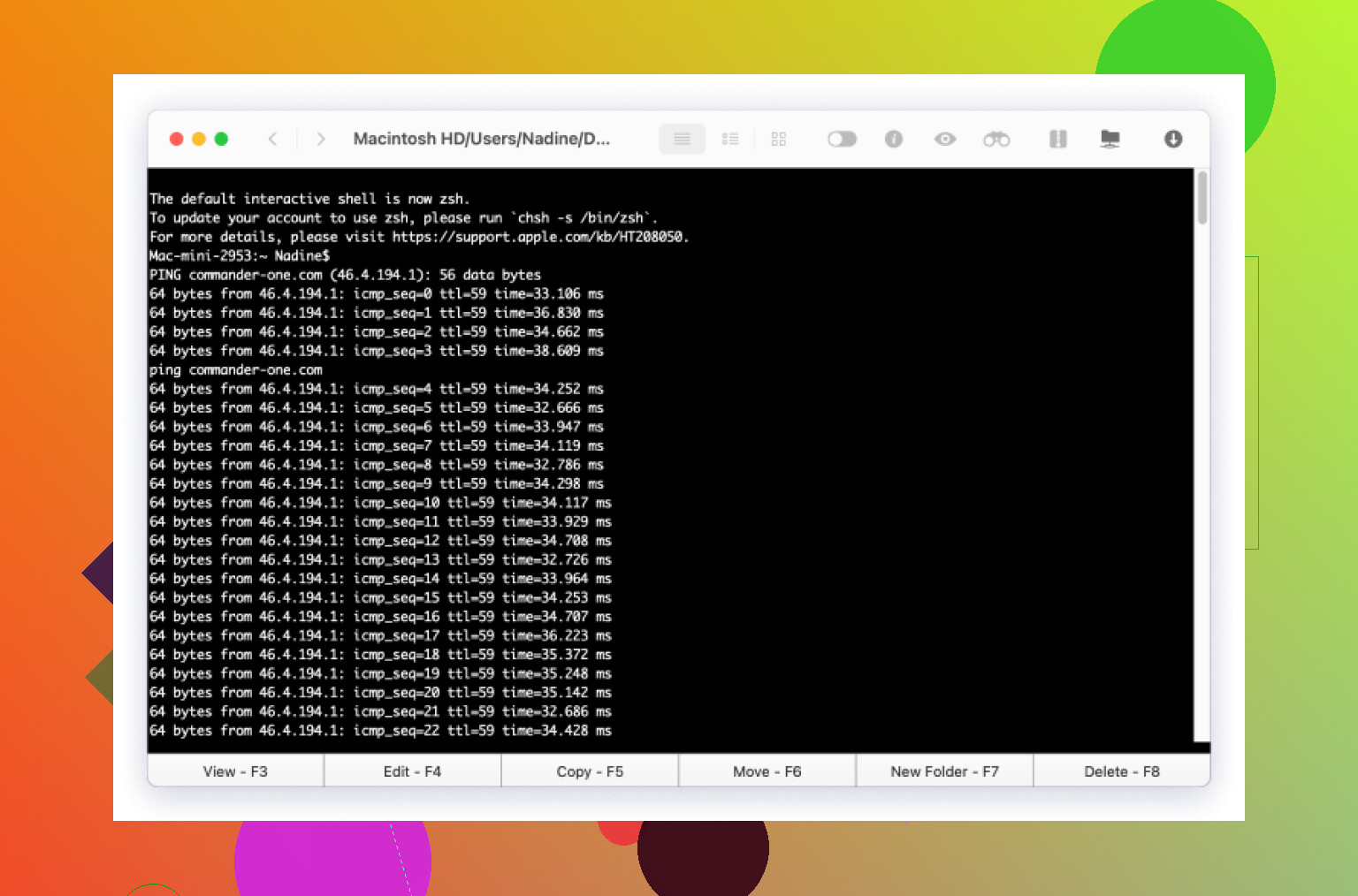Viewport: 1358px width, 896px height.
Task: Create folder with New Folder - F7
Action: [x=944, y=771]
